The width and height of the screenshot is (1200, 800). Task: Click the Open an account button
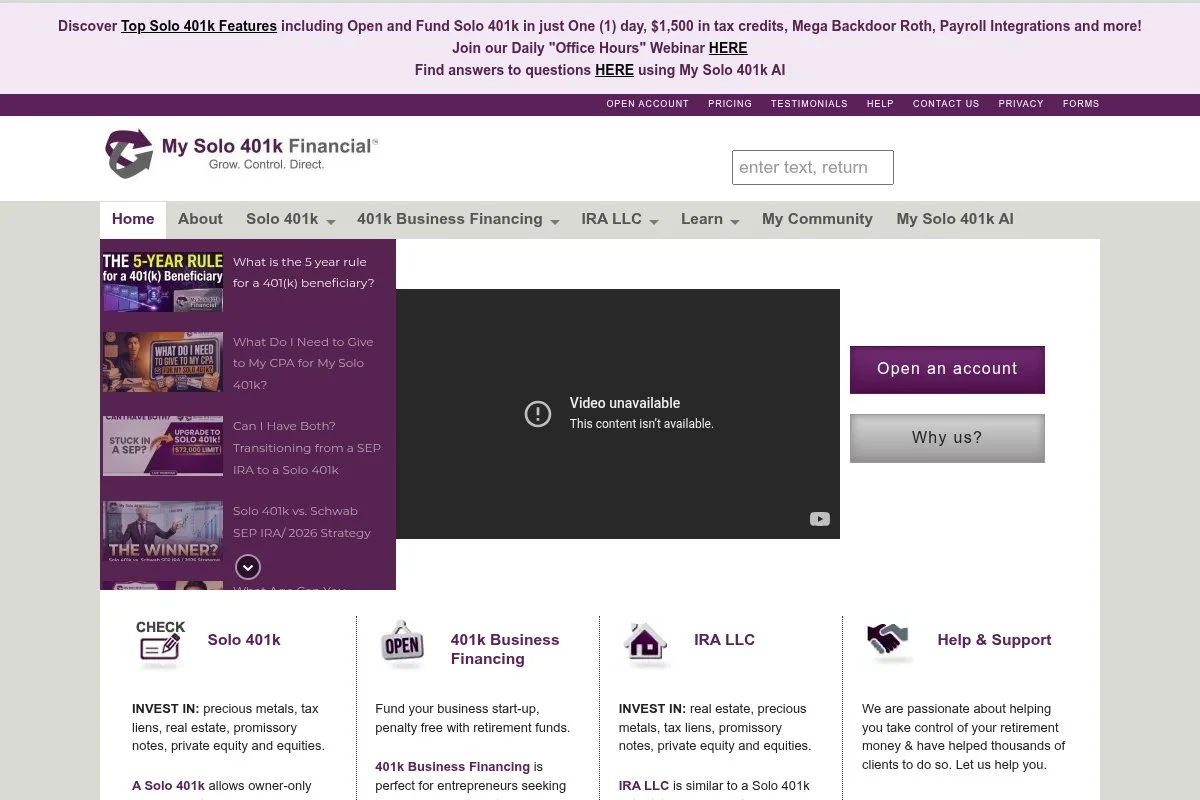947,369
